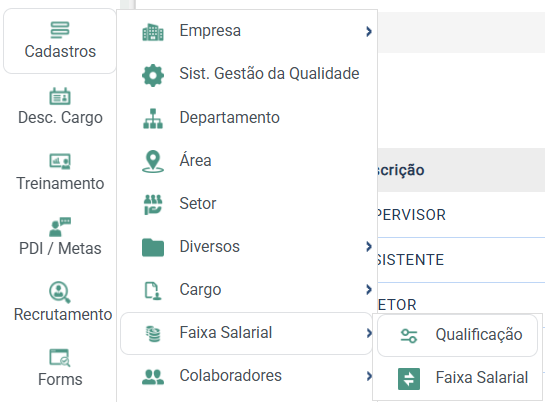Click the Recrutamento magnifier icon
This screenshot has width=545, height=402.
[x=60, y=292]
